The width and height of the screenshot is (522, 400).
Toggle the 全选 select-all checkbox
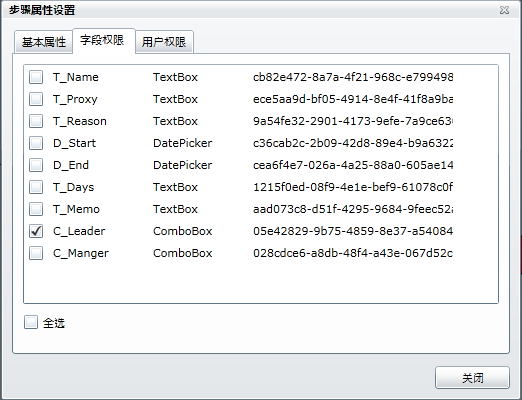(31, 322)
